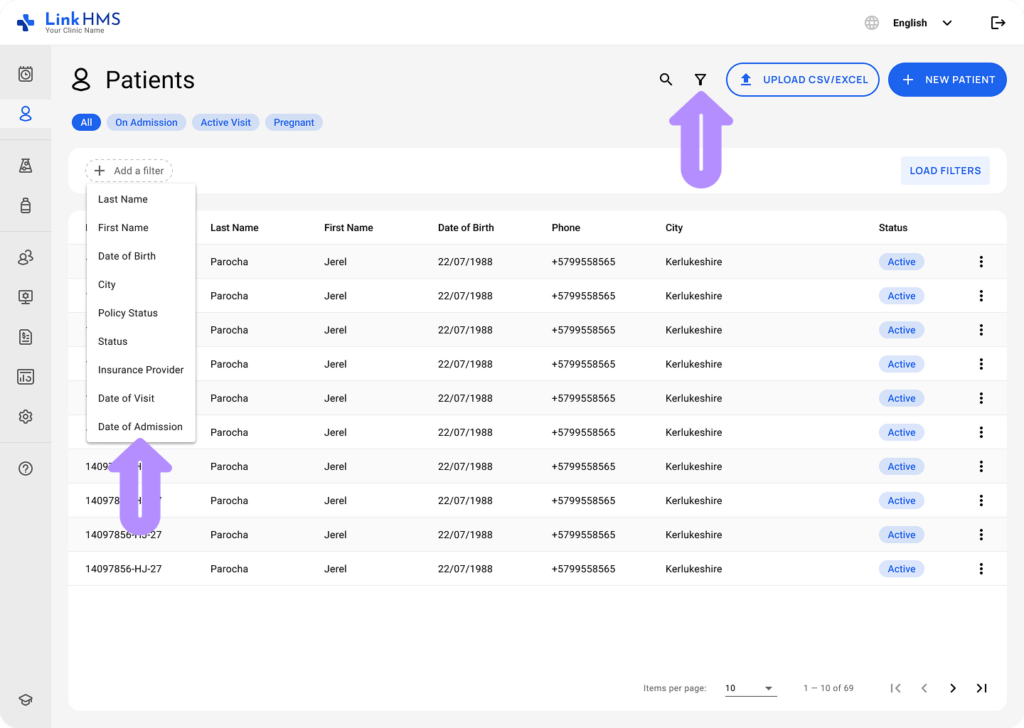
Task: Go to next page of results
Action: (953, 688)
